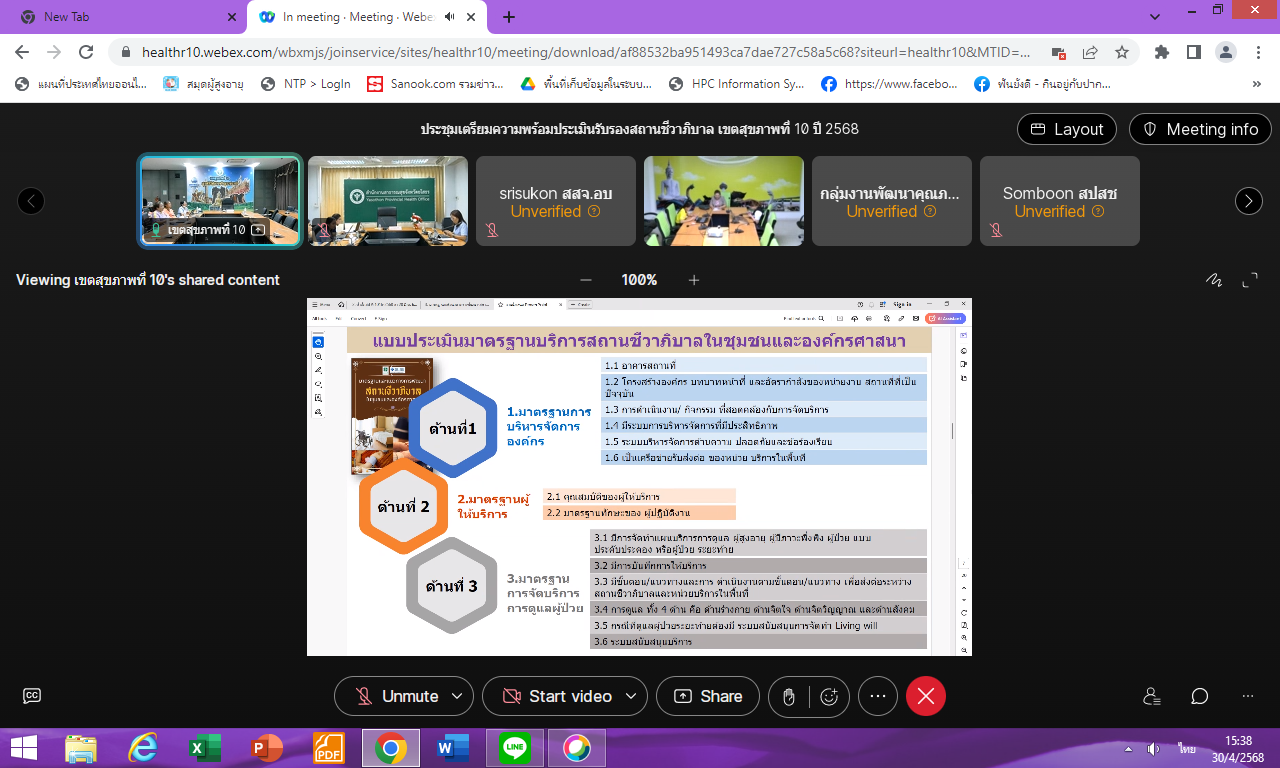
Task: Click the camera blocked icon in address bar
Action: (x=1058, y=52)
